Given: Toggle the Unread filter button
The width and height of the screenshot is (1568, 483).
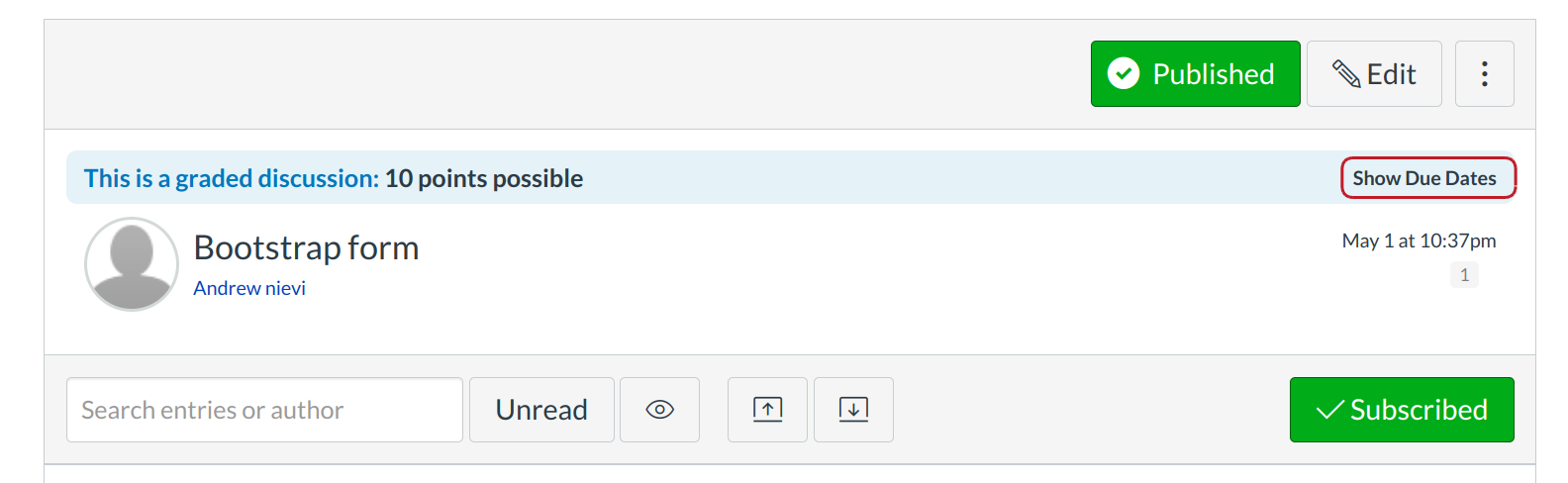Looking at the screenshot, I should [541, 410].
